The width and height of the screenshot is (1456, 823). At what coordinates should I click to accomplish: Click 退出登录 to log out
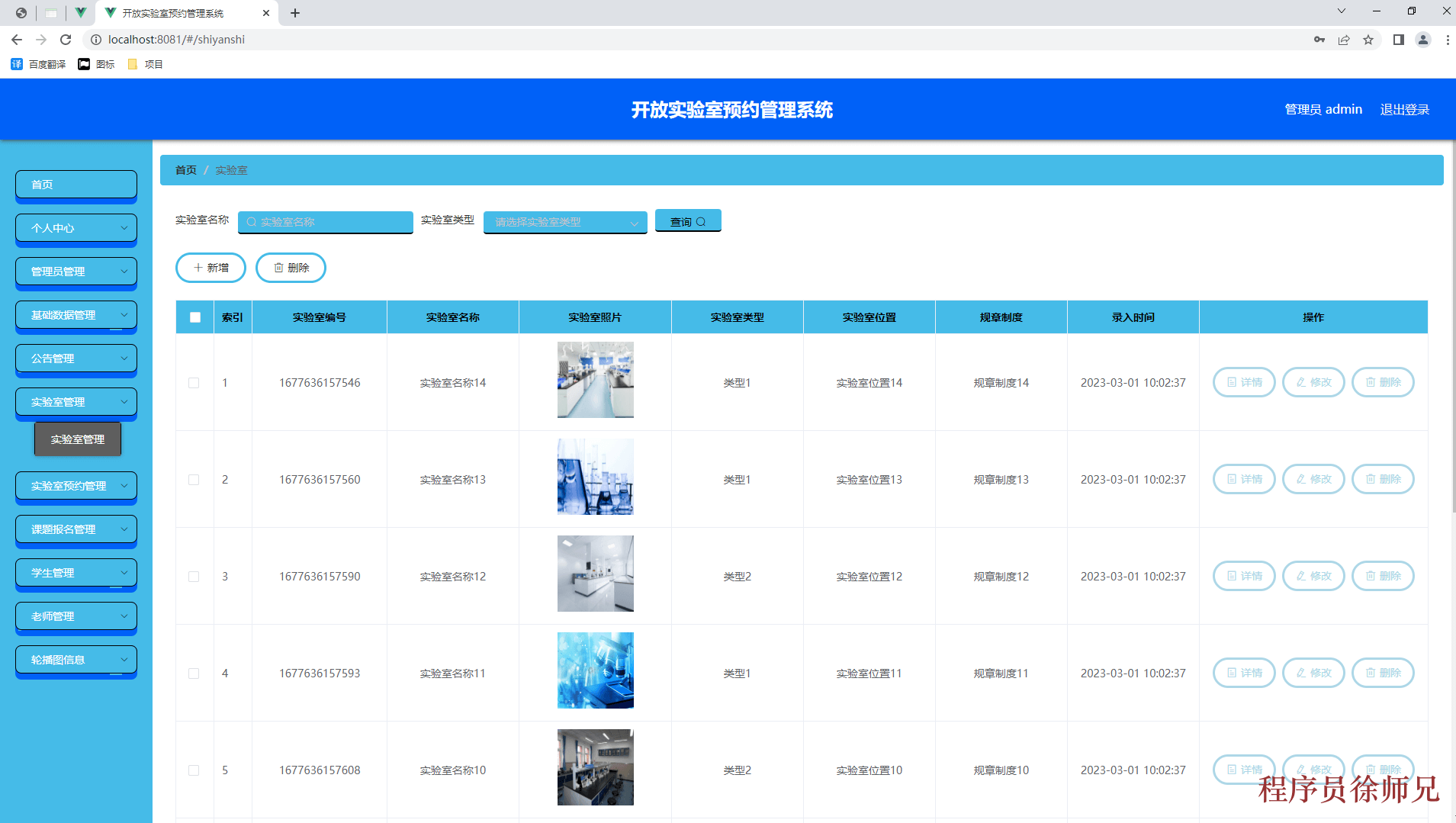[1404, 109]
